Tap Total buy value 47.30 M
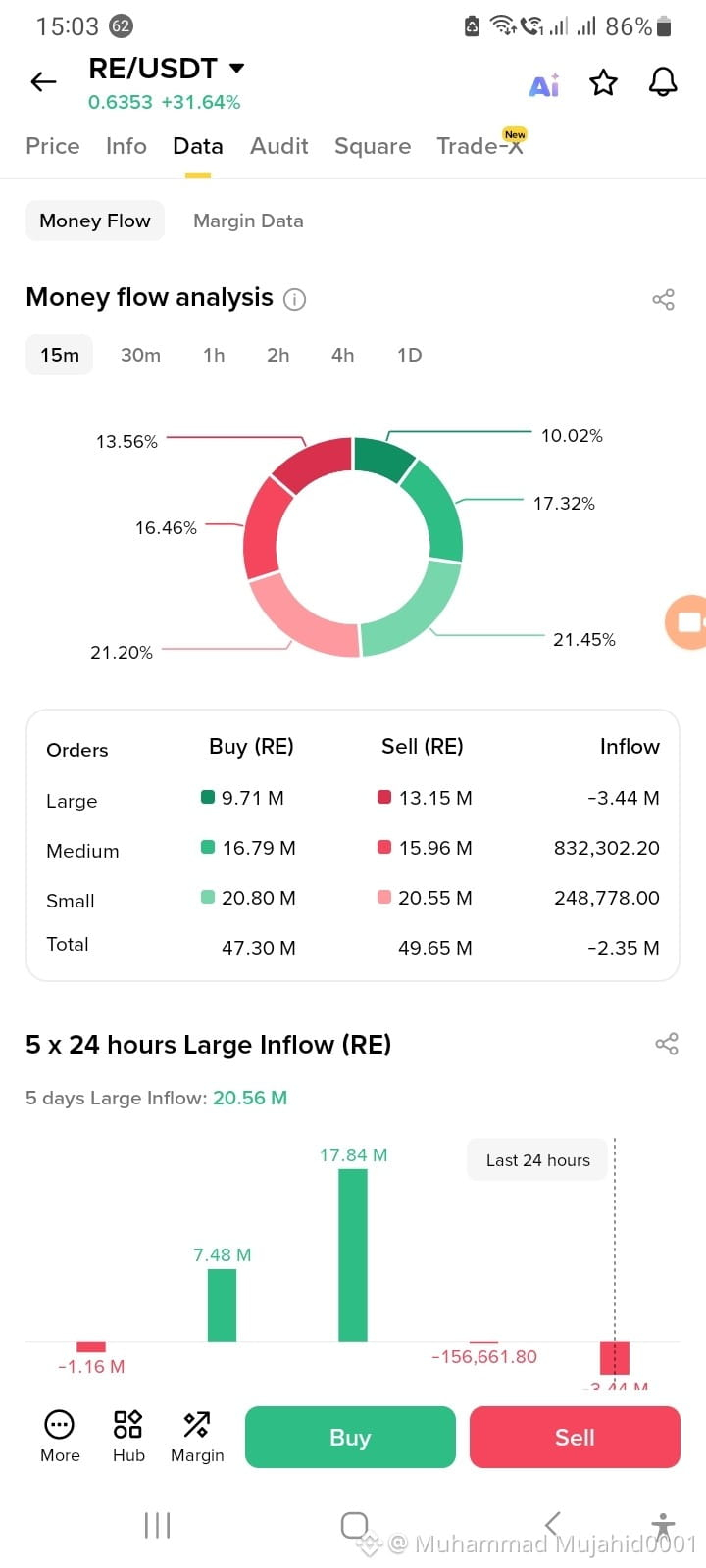This screenshot has width=706, height=1568. point(259,948)
